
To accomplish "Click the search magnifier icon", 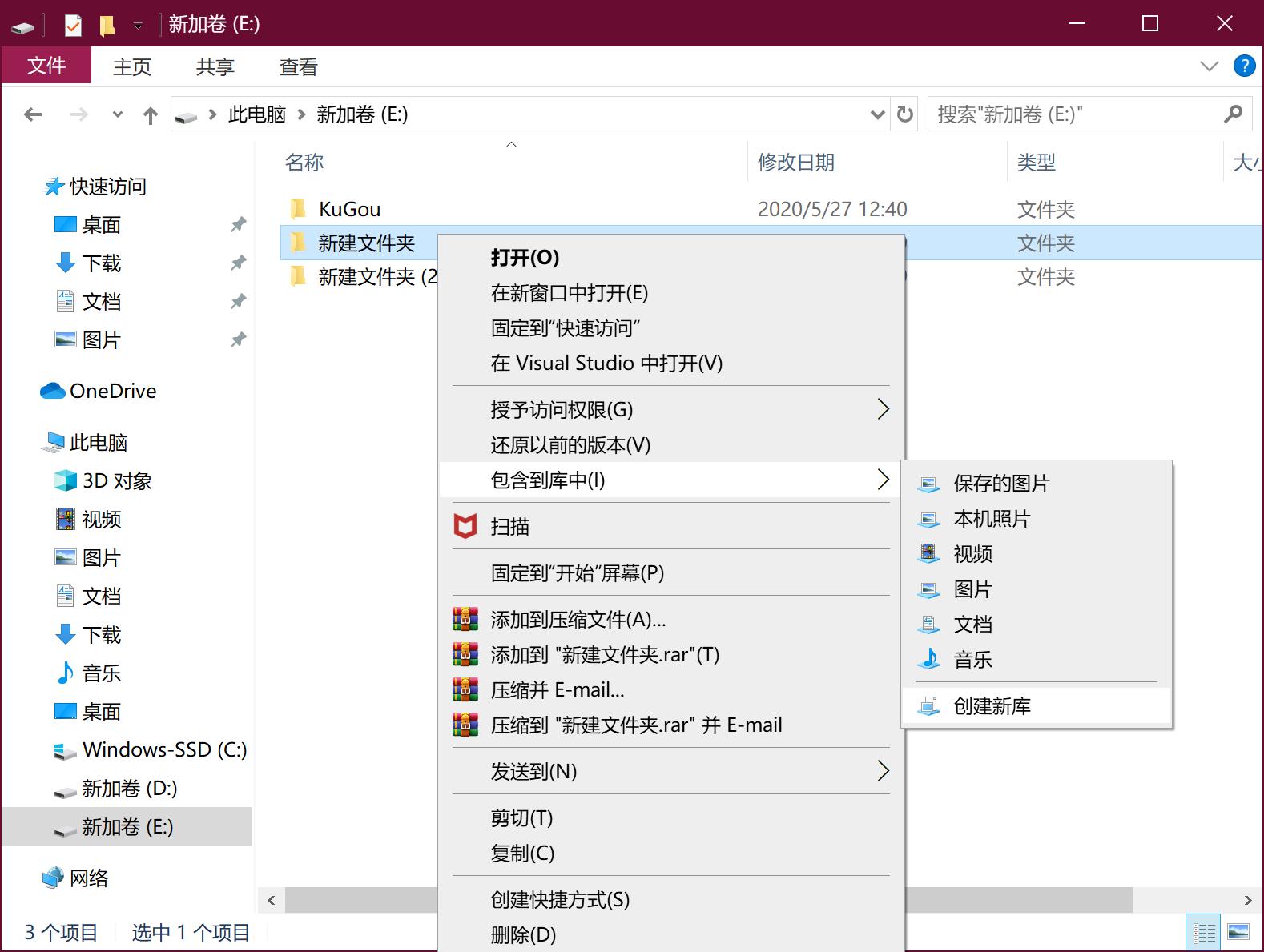I will point(1233,114).
